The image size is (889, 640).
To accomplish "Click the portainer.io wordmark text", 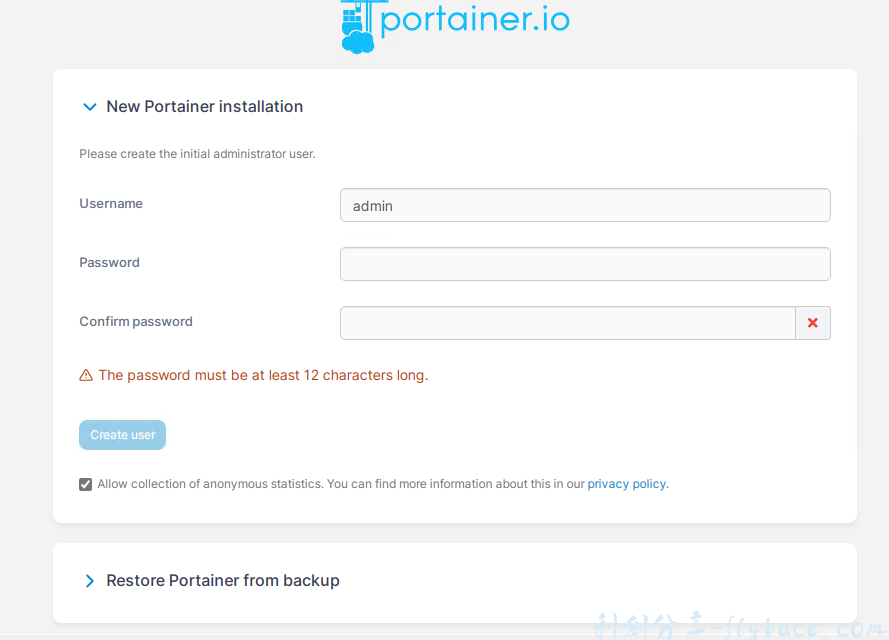I will pos(475,20).
